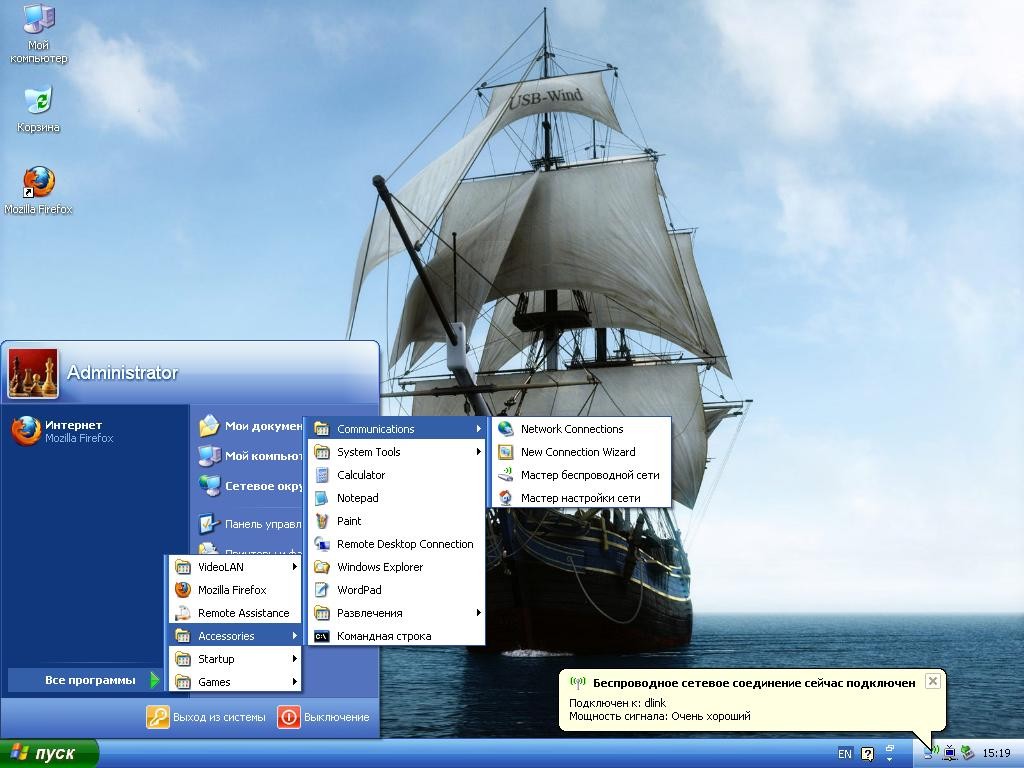
Task: Open the language bar options arrow
Action: coord(889,760)
